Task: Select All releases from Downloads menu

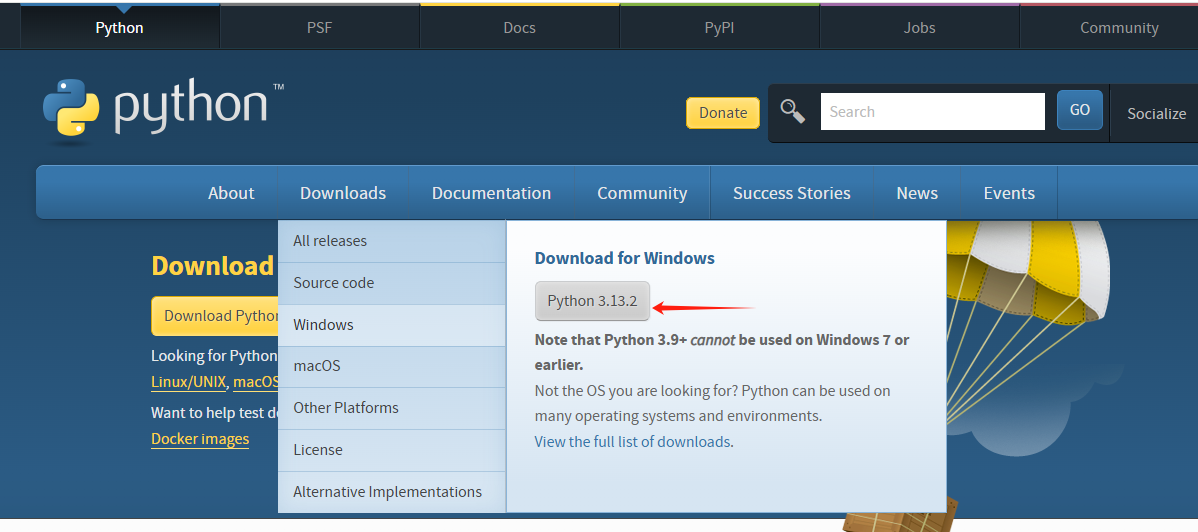Action: [x=330, y=241]
